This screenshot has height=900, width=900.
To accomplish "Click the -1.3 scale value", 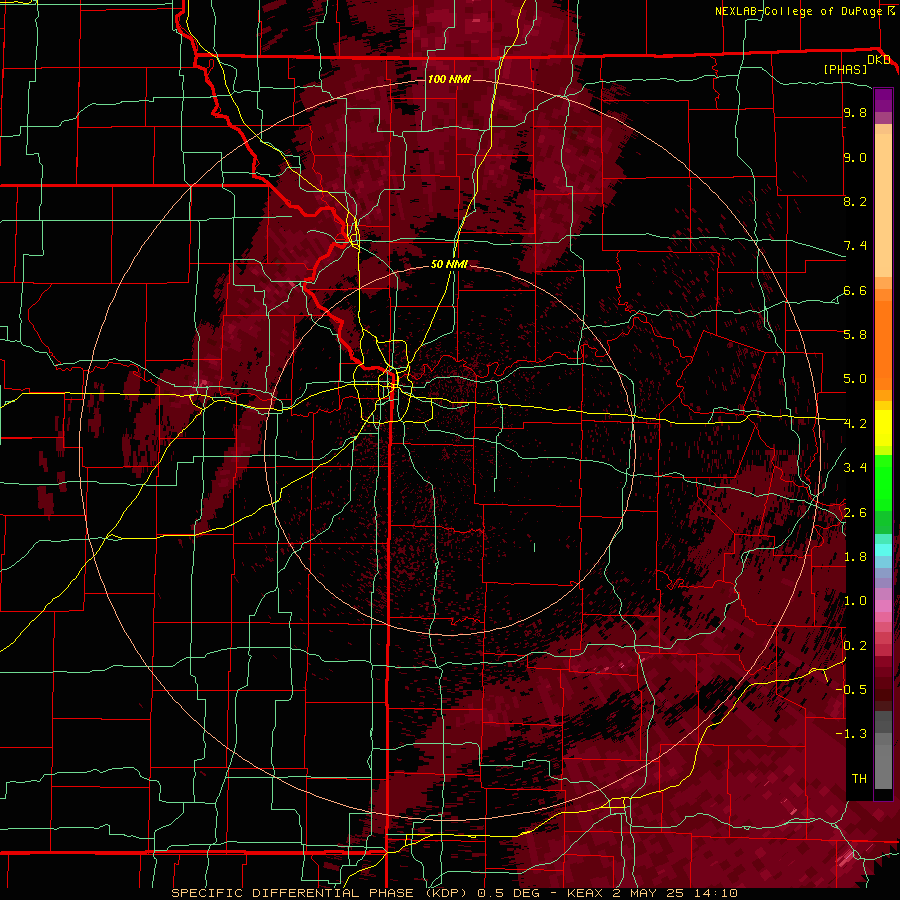I will pos(851,734).
